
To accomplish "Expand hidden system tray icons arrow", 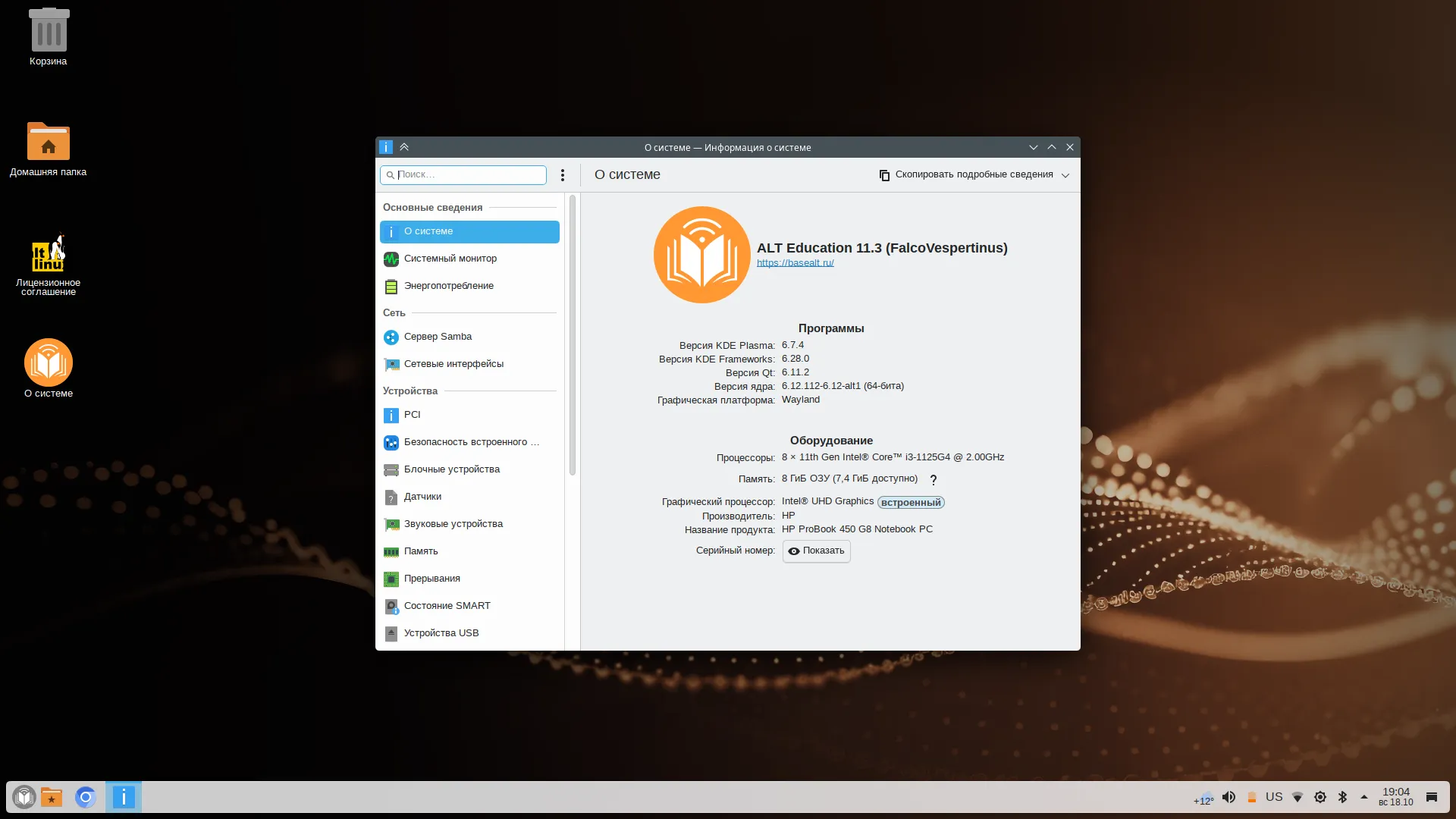I will point(1364,797).
